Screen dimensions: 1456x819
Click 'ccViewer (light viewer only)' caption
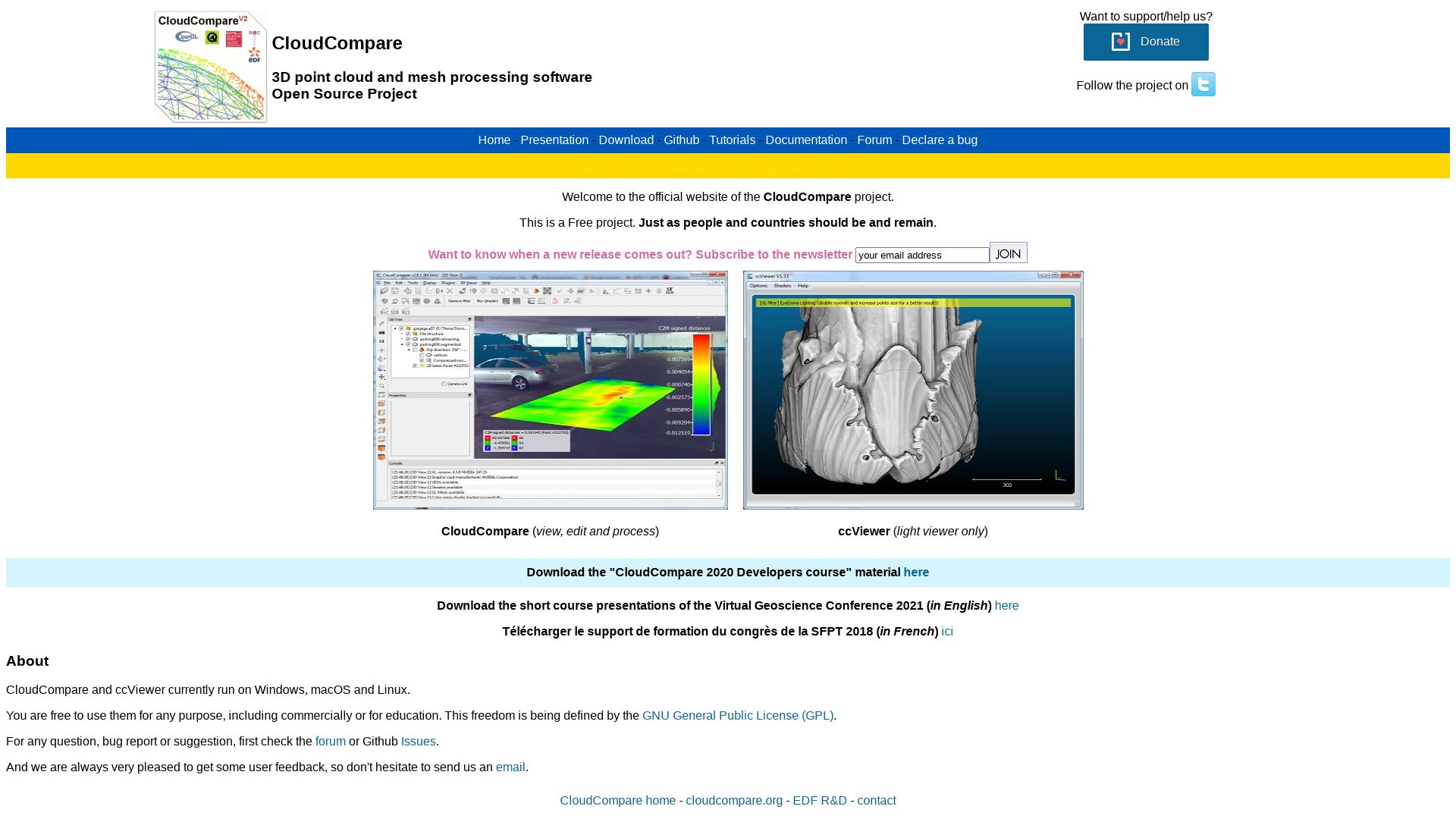(x=912, y=532)
